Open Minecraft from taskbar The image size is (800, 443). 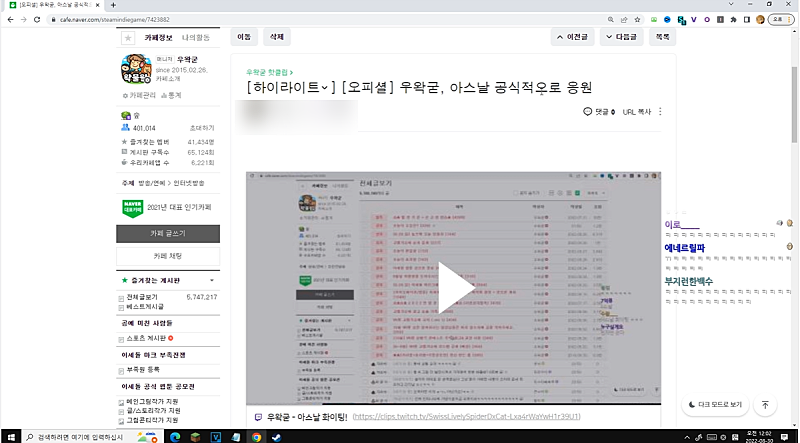click(x=195, y=437)
